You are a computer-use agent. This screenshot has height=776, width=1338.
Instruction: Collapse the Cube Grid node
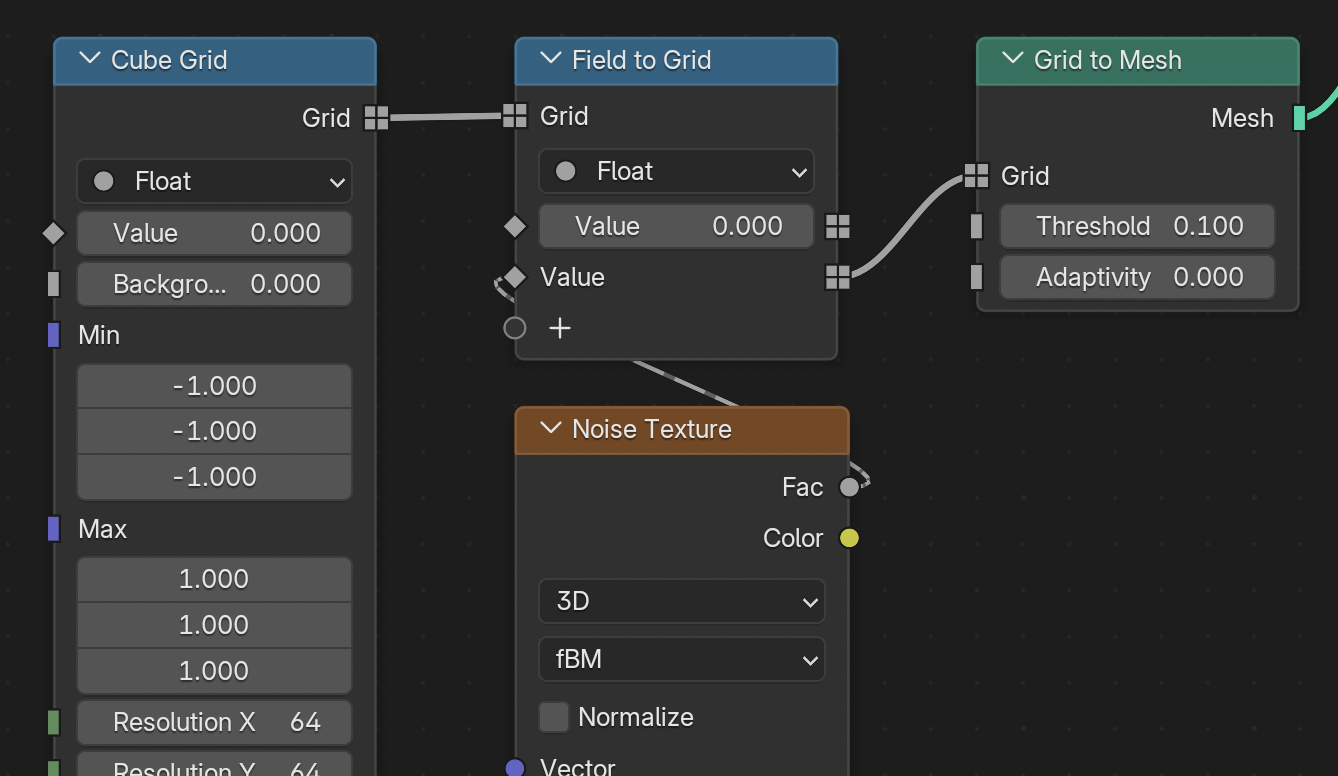(x=90, y=59)
